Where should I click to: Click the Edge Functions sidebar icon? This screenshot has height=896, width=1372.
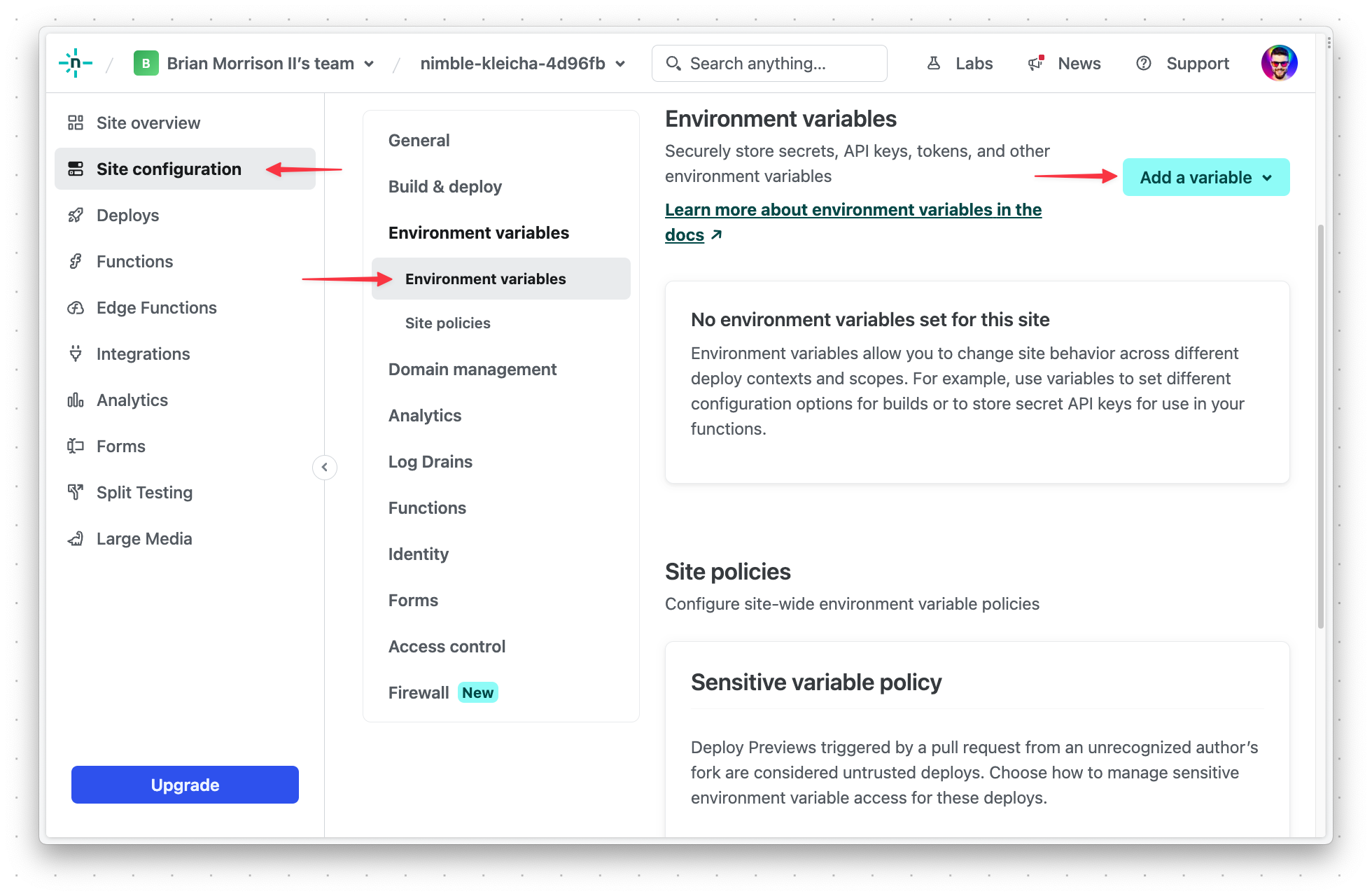75,306
